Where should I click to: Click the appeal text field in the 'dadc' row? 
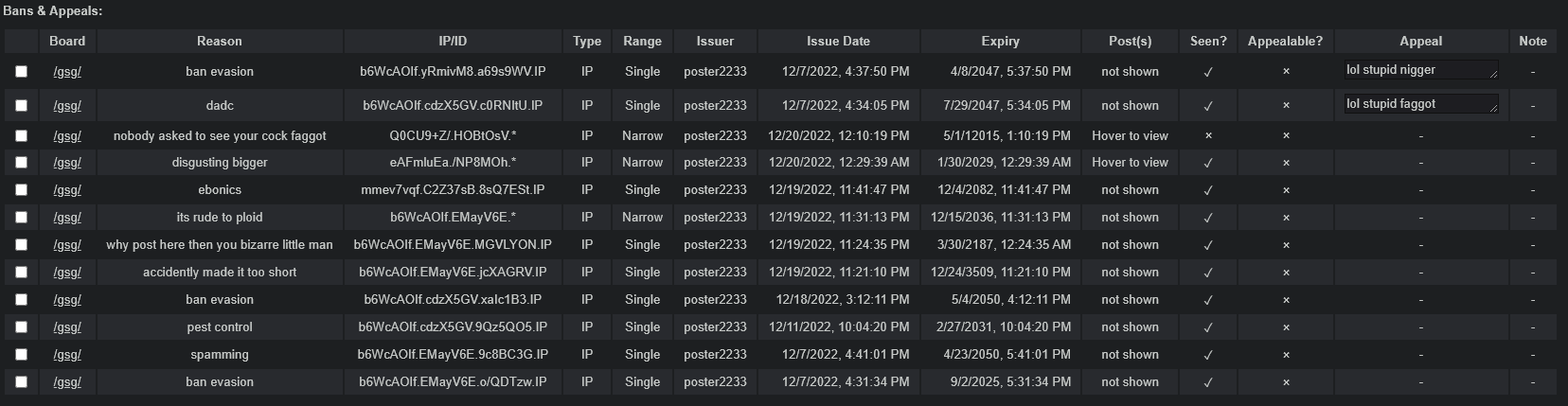click(1416, 104)
